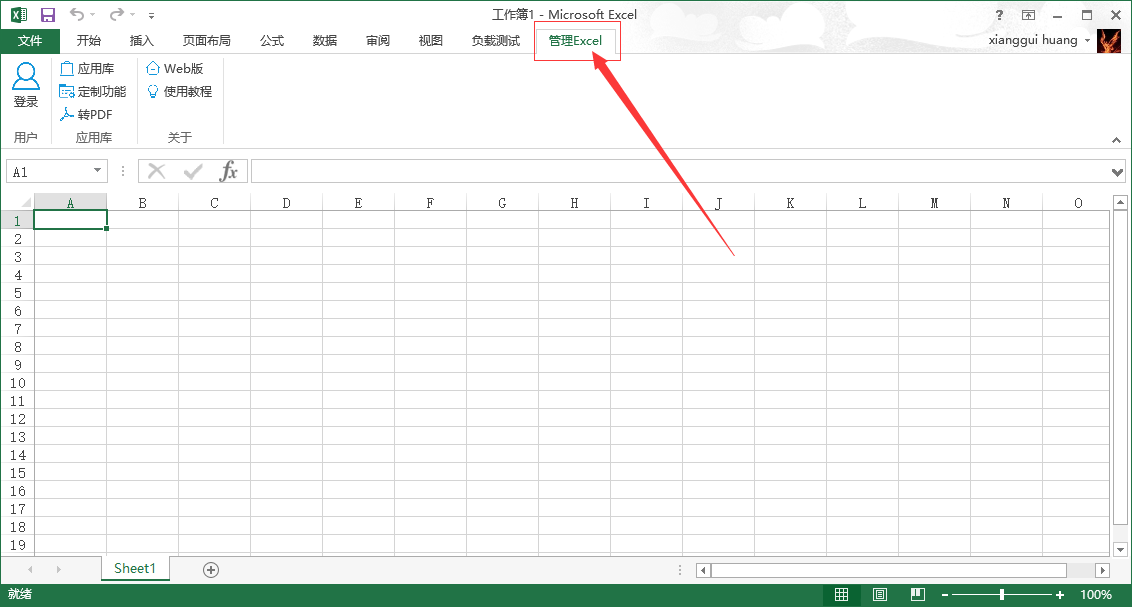The height and width of the screenshot is (607, 1132).
Task: Select column D header
Action: 287,203
